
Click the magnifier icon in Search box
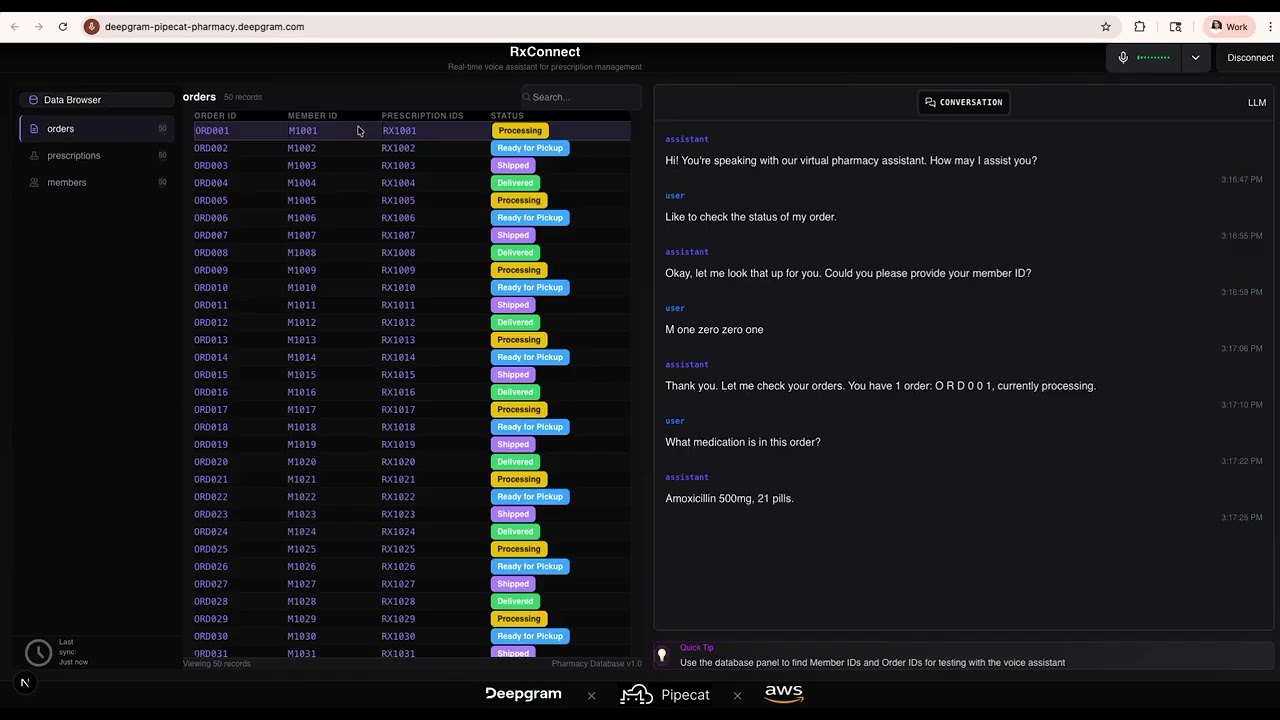point(527,97)
